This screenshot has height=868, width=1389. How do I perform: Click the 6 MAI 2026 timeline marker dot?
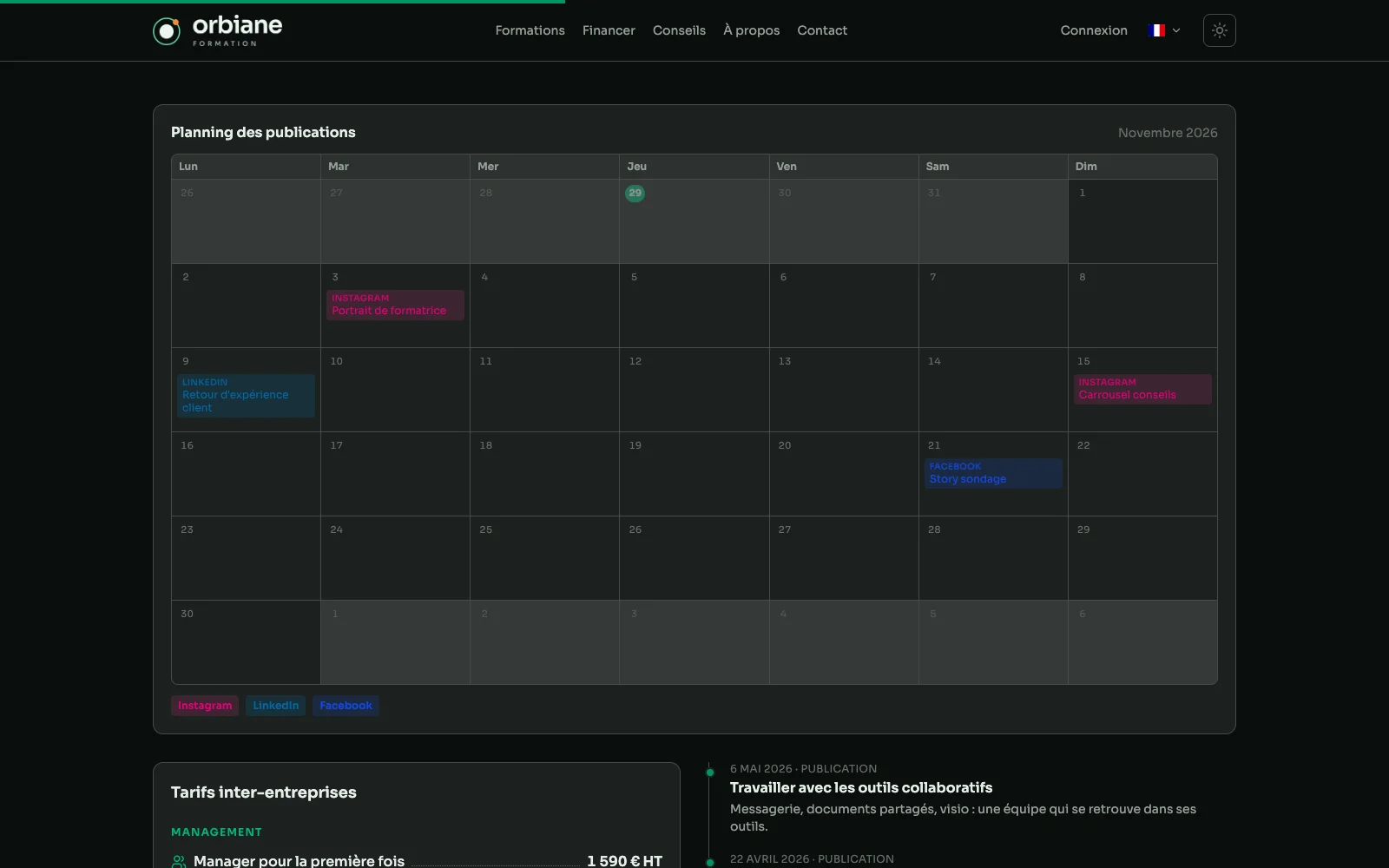[710, 773]
